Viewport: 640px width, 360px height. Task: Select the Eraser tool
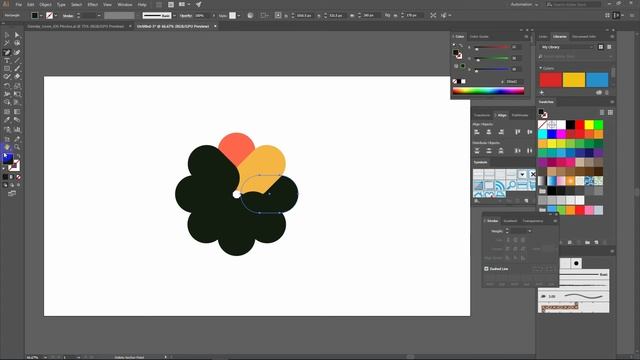tap(17, 76)
